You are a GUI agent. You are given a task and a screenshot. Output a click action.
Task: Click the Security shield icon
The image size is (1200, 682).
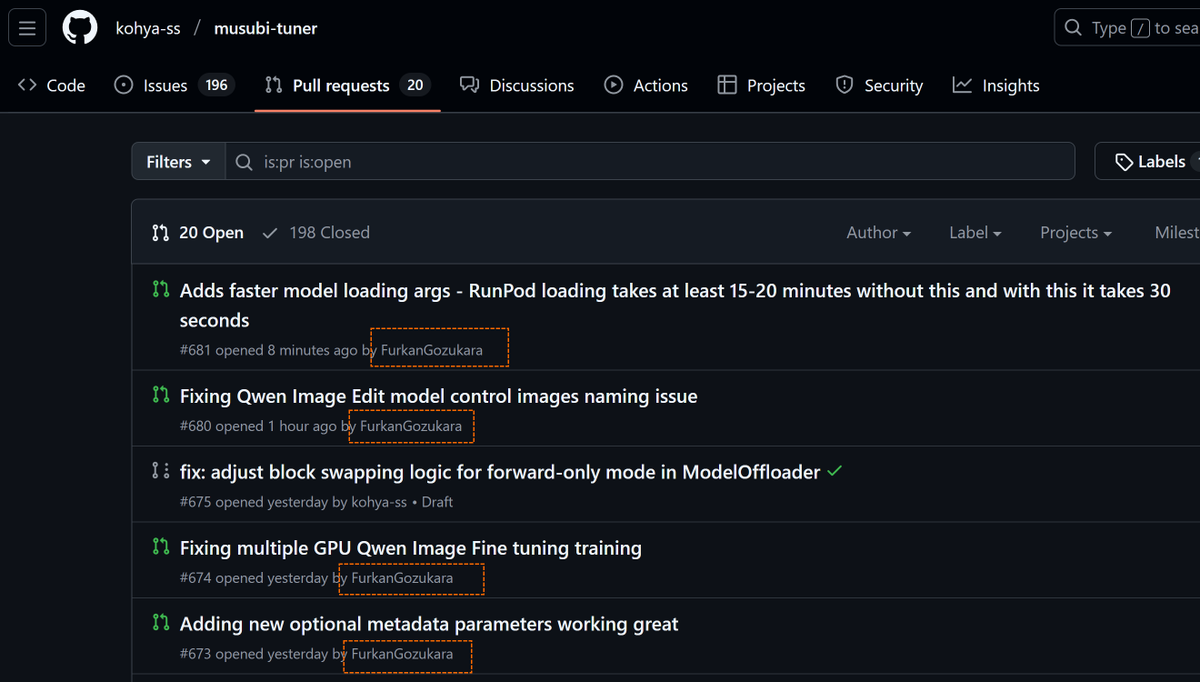[x=844, y=85]
